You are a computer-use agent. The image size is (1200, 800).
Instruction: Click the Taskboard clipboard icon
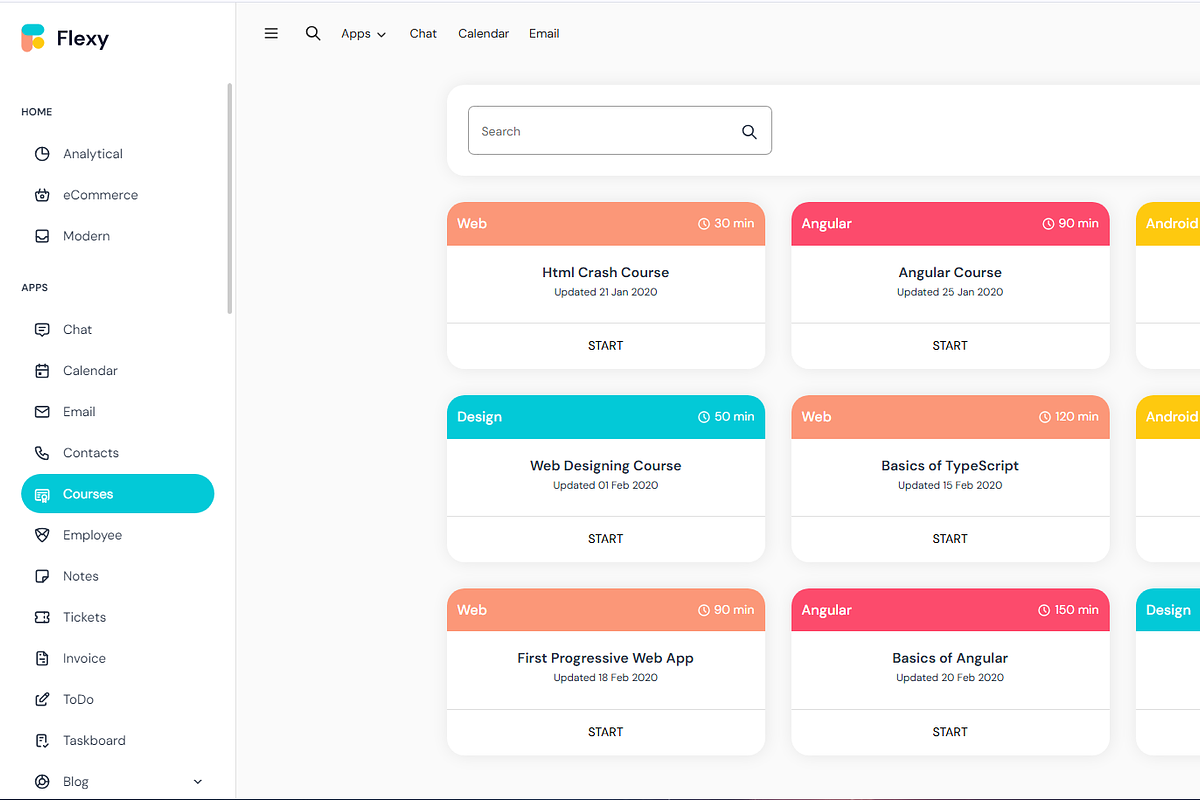[x=42, y=740]
